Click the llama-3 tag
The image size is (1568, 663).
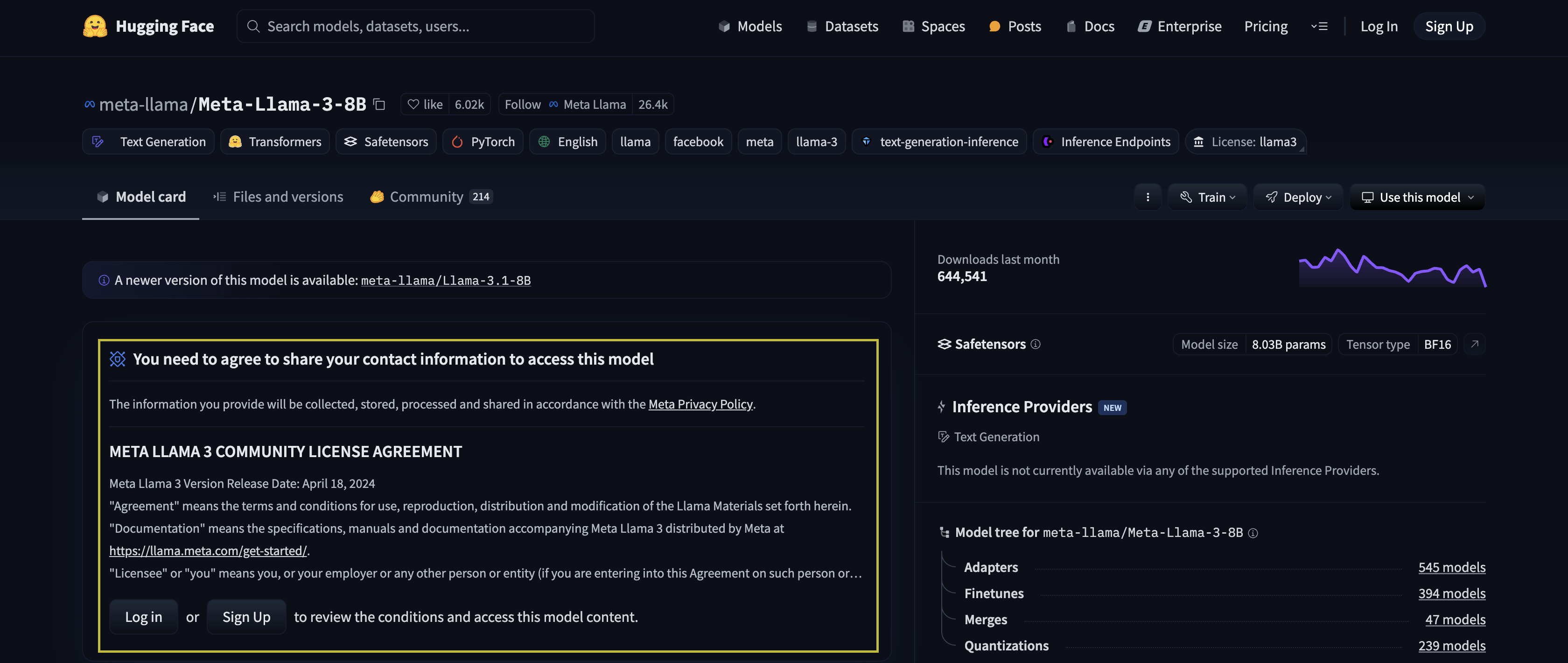tap(816, 142)
